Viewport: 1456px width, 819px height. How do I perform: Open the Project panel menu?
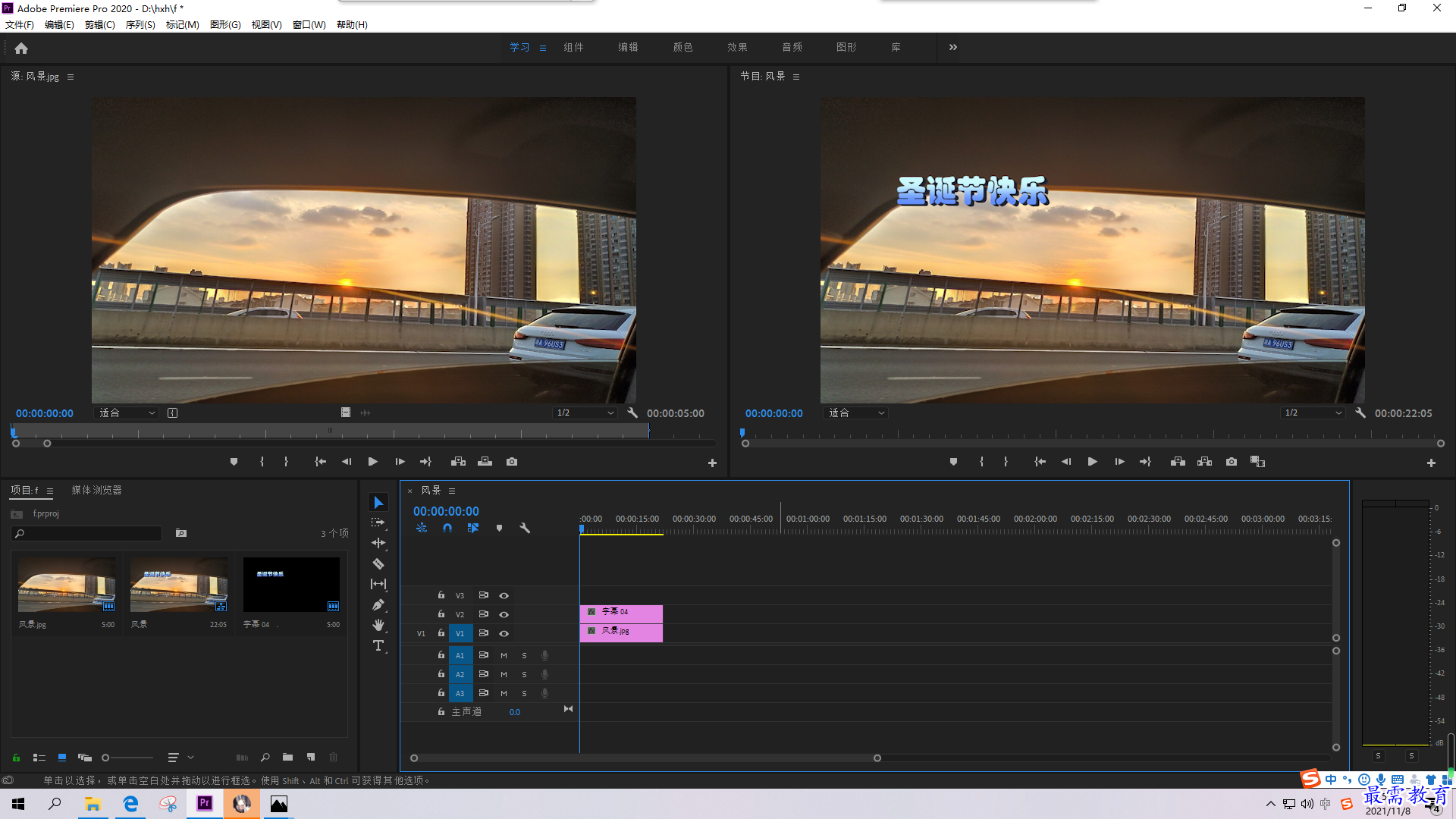(50, 491)
